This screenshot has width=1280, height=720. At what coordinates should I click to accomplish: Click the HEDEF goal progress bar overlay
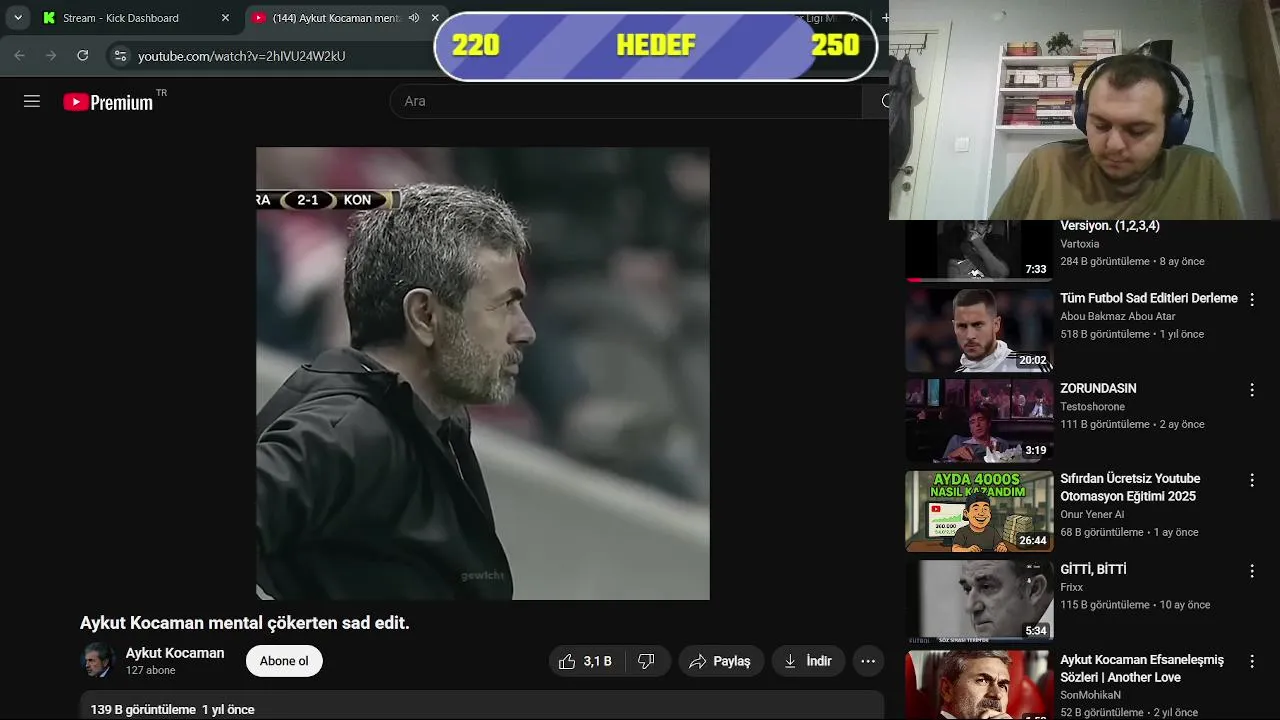656,45
